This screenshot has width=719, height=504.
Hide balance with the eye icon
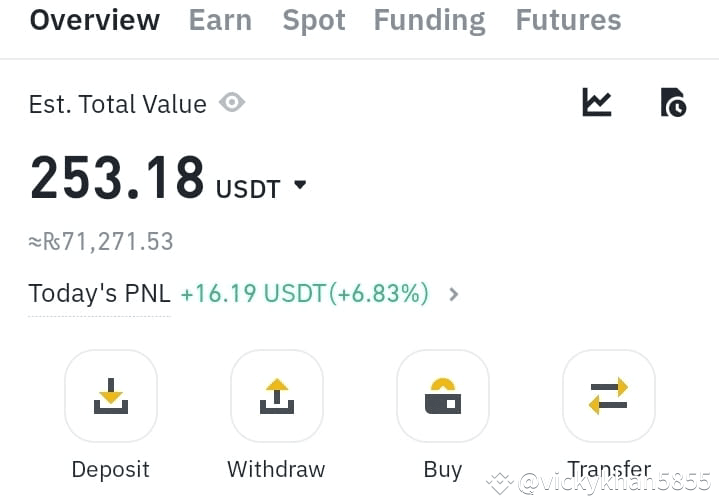(x=232, y=102)
